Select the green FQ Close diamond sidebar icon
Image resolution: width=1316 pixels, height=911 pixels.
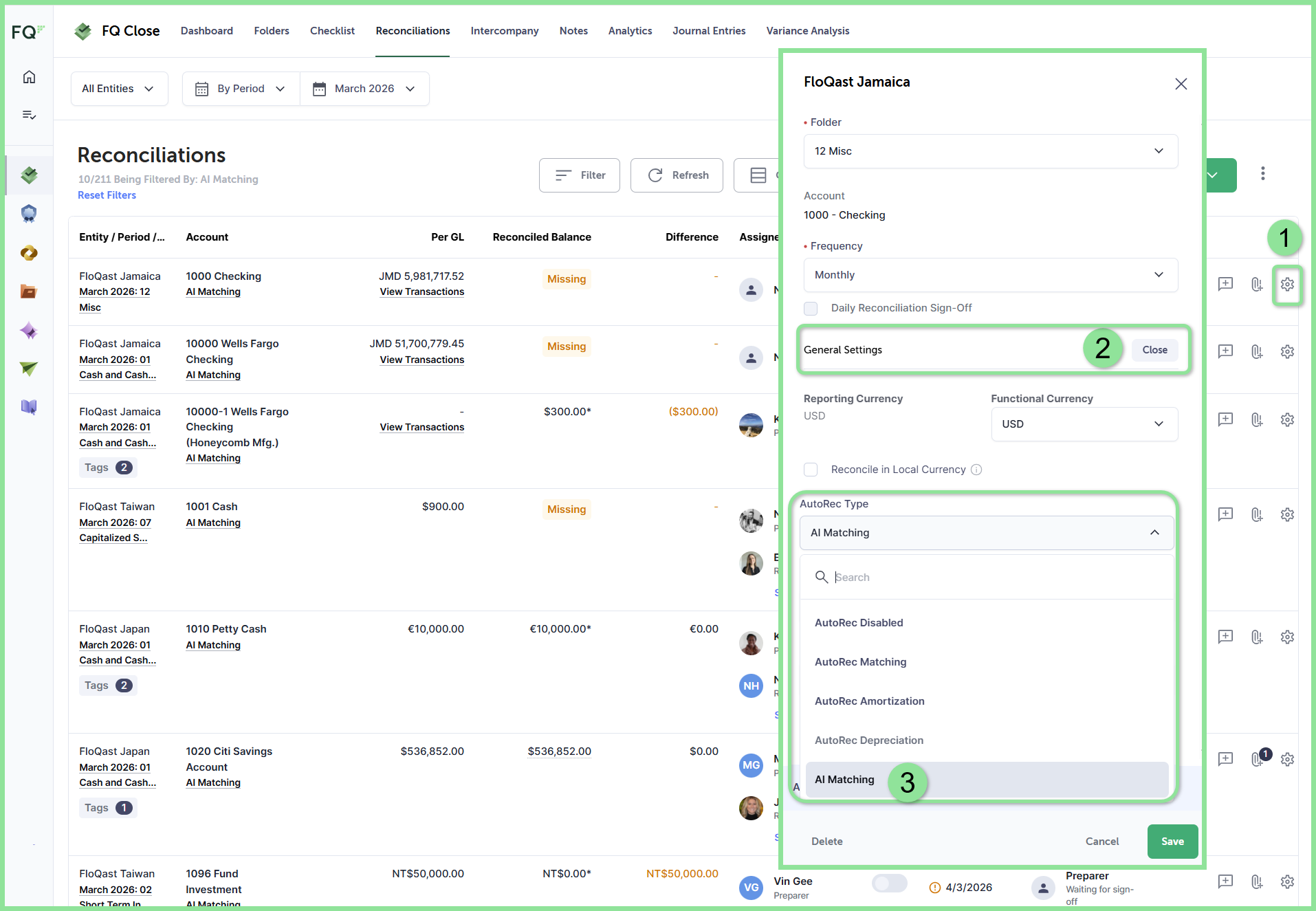[x=29, y=175]
